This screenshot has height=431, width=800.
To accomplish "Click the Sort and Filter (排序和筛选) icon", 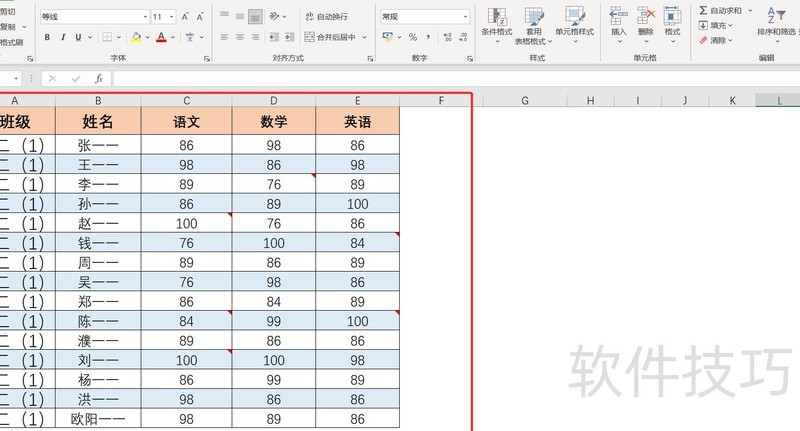I will click(776, 25).
